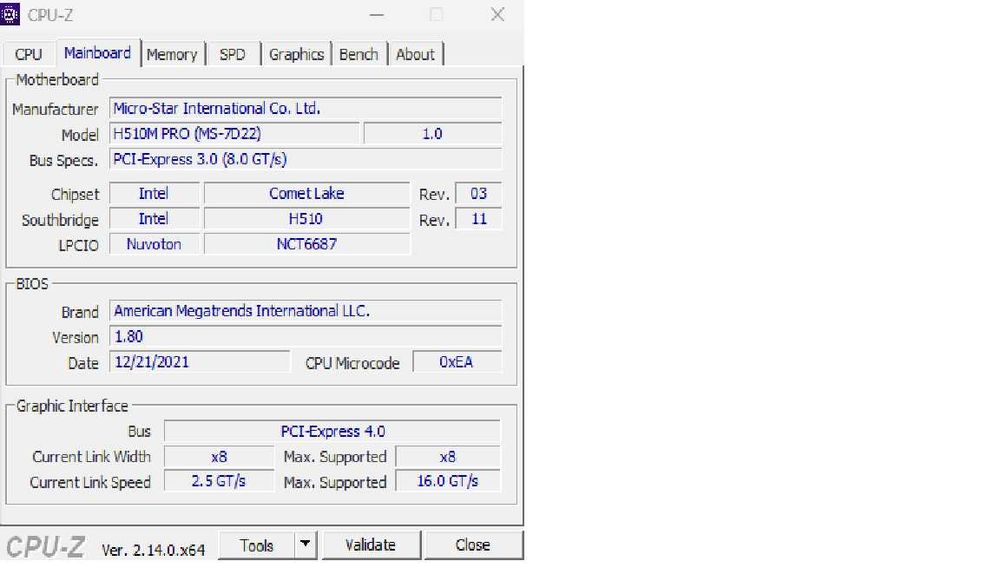The height and width of the screenshot is (563, 1000).
Task: Click the LPCIO Nuvoton value
Action: pos(154,244)
